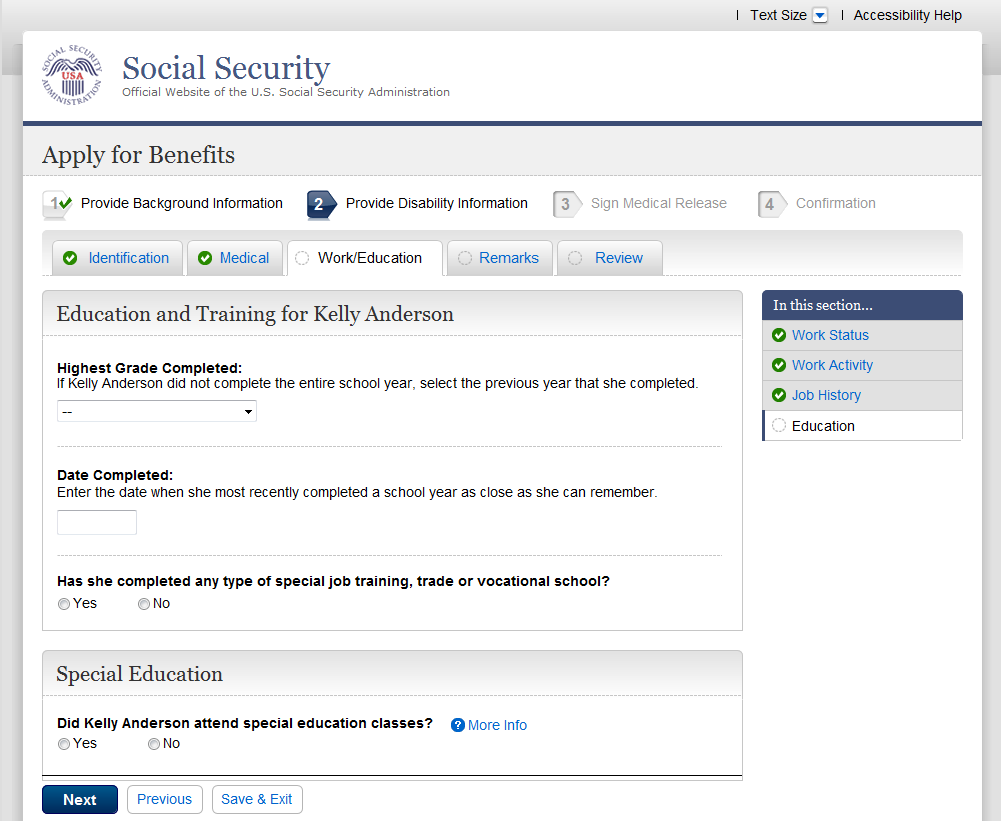Click the Date Completed input field
The width and height of the screenshot is (1001, 821).
tap(97, 522)
